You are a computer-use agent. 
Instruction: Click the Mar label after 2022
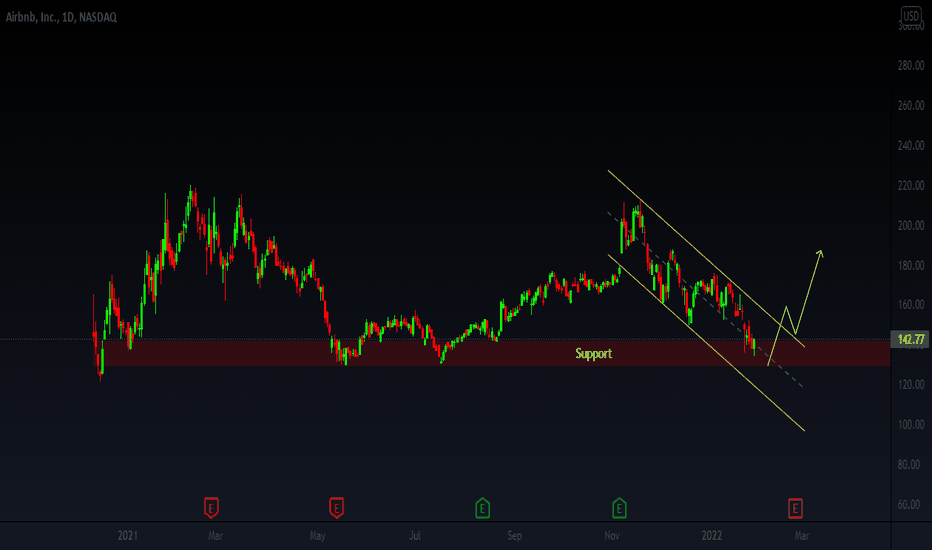(x=802, y=536)
